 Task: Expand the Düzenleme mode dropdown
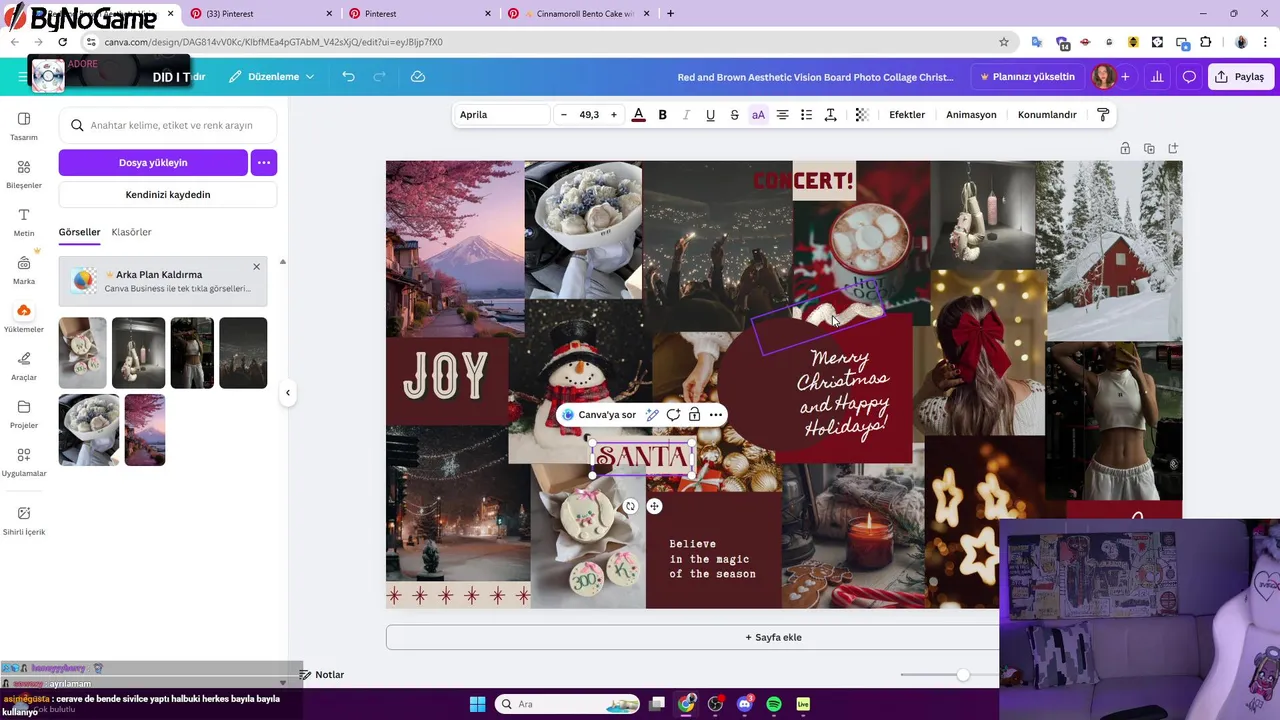(270, 77)
